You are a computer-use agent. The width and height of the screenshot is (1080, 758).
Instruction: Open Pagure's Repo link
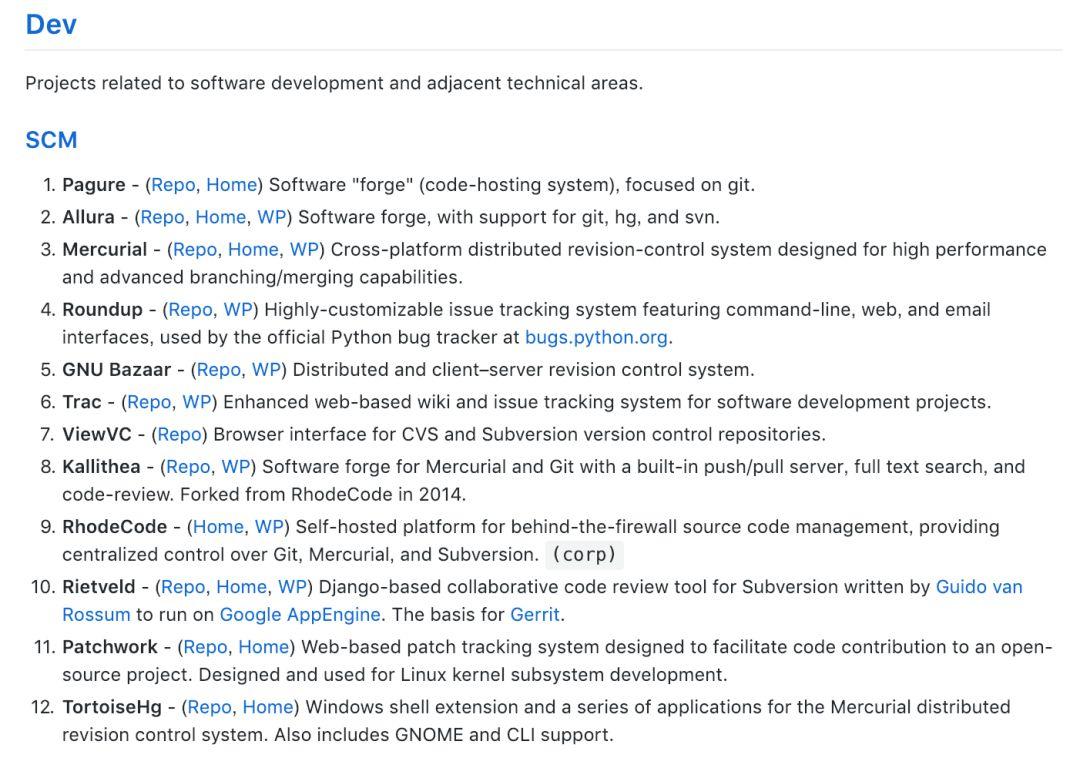pyautogui.click(x=173, y=185)
